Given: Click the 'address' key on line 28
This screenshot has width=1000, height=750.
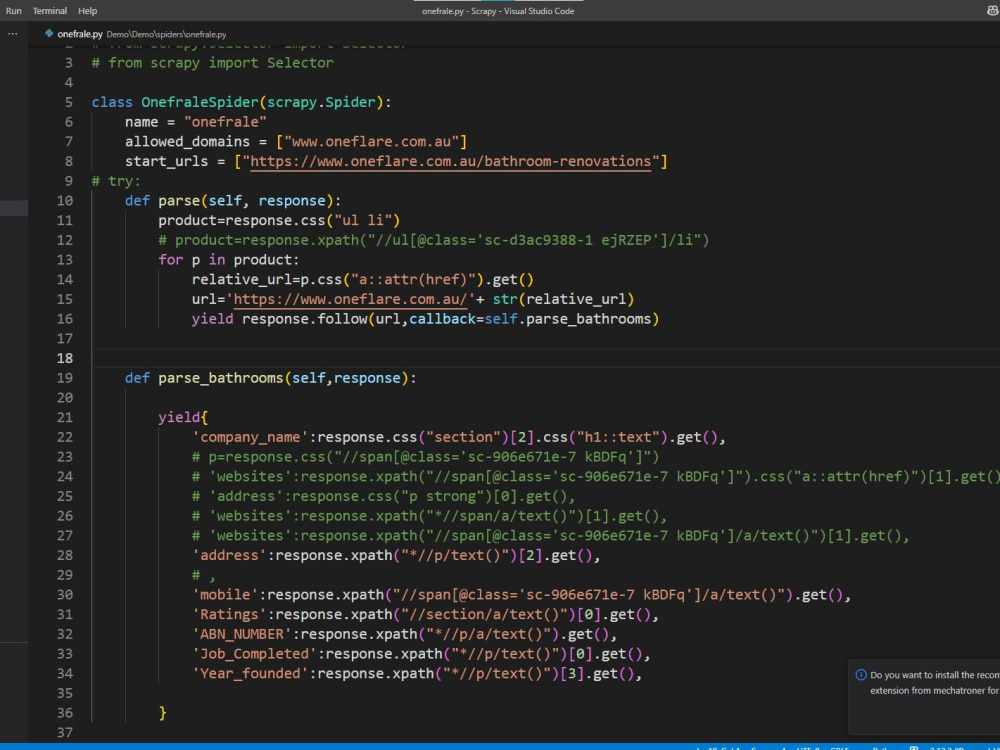Looking at the screenshot, I should [x=229, y=555].
